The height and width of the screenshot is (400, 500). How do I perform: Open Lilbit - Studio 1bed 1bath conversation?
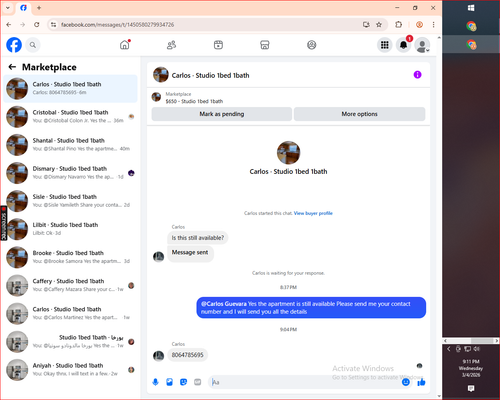point(70,229)
